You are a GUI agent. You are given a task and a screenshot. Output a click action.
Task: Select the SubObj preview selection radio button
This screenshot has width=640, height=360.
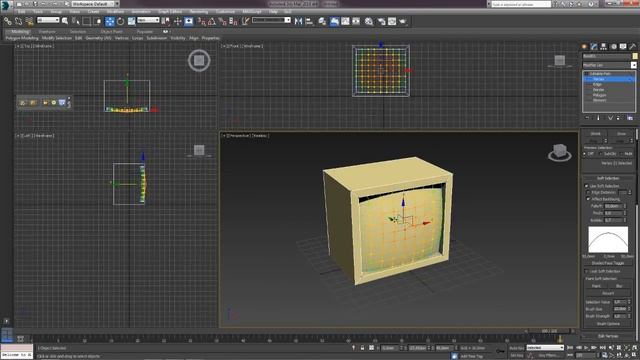coord(600,153)
